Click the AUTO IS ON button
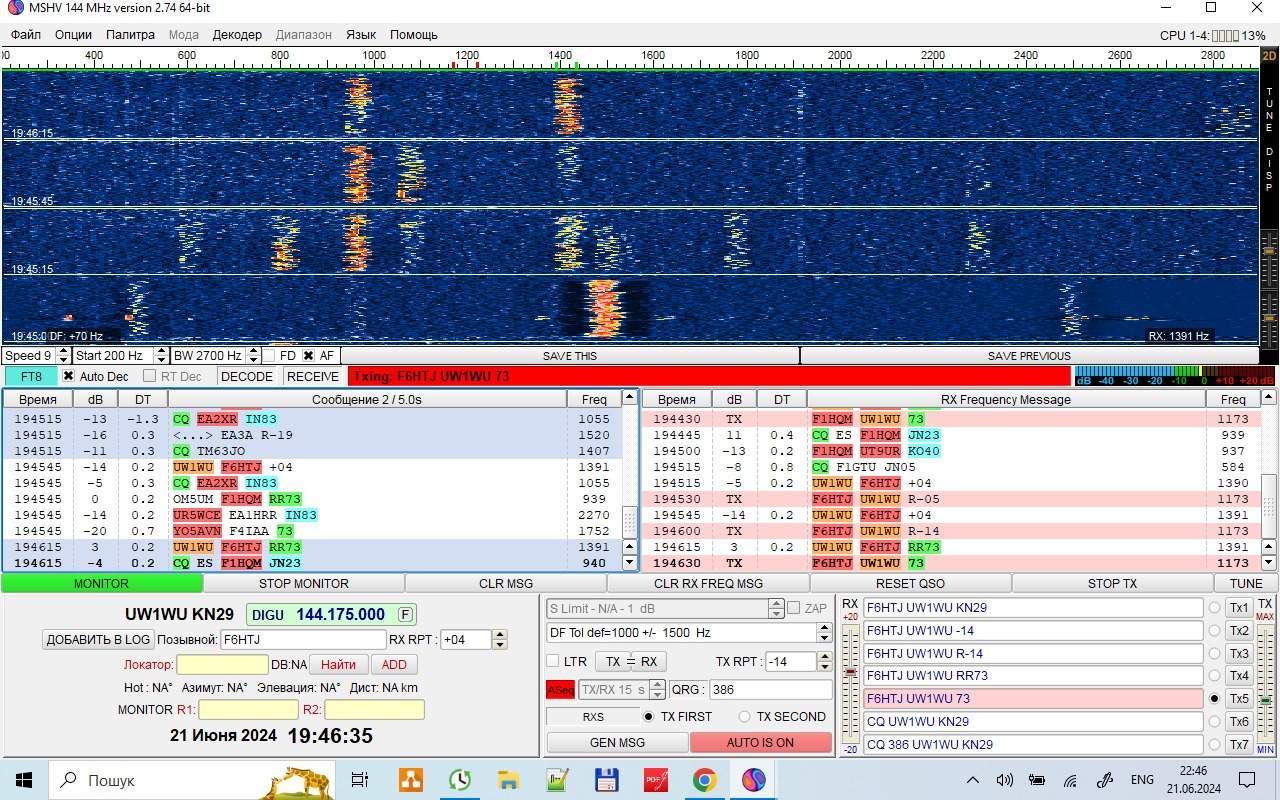The image size is (1280, 800). [760, 742]
